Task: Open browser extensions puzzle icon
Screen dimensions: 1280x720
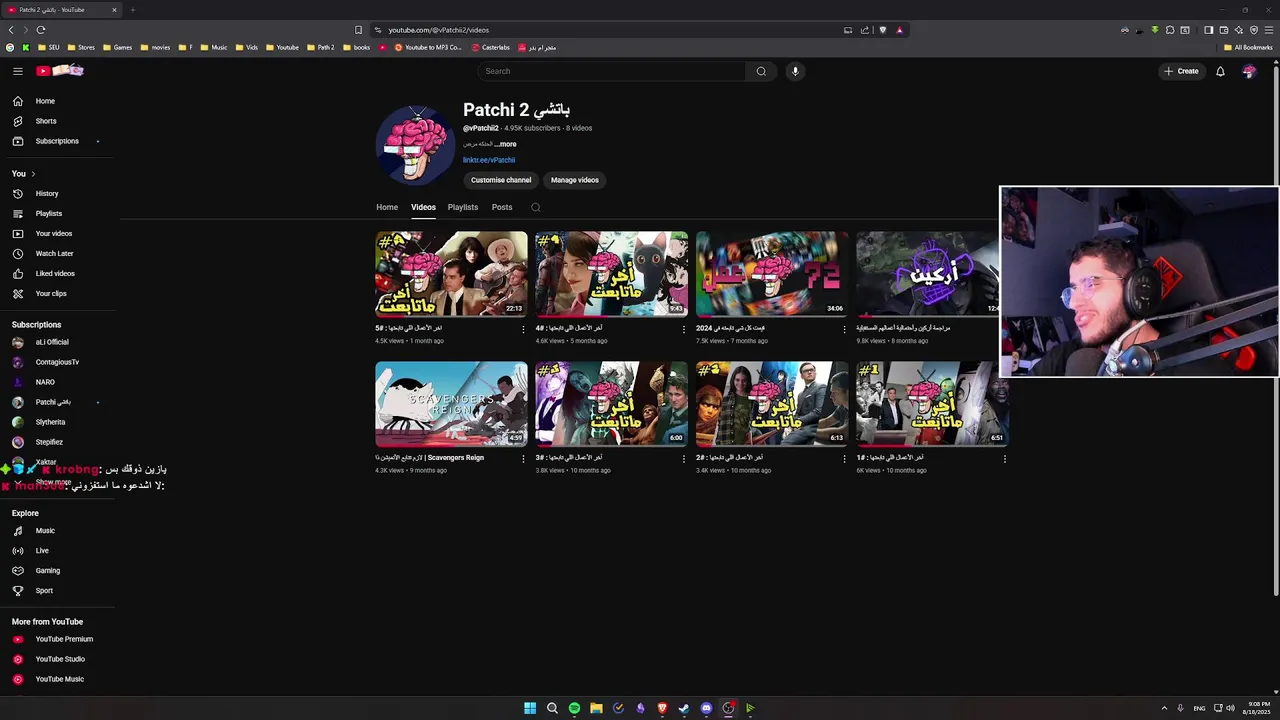Action: pos(1170,30)
